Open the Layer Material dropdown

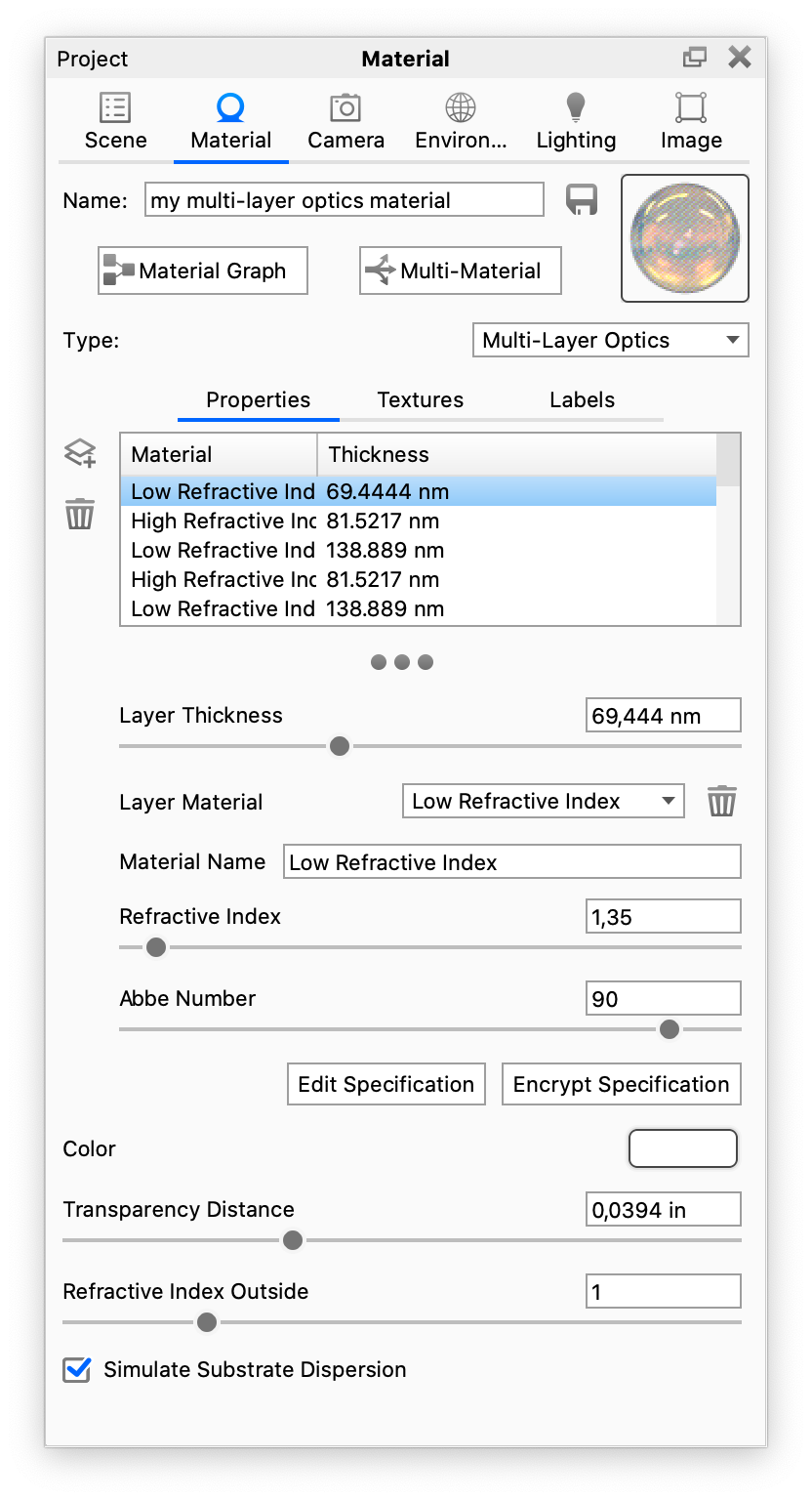click(x=543, y=801)
